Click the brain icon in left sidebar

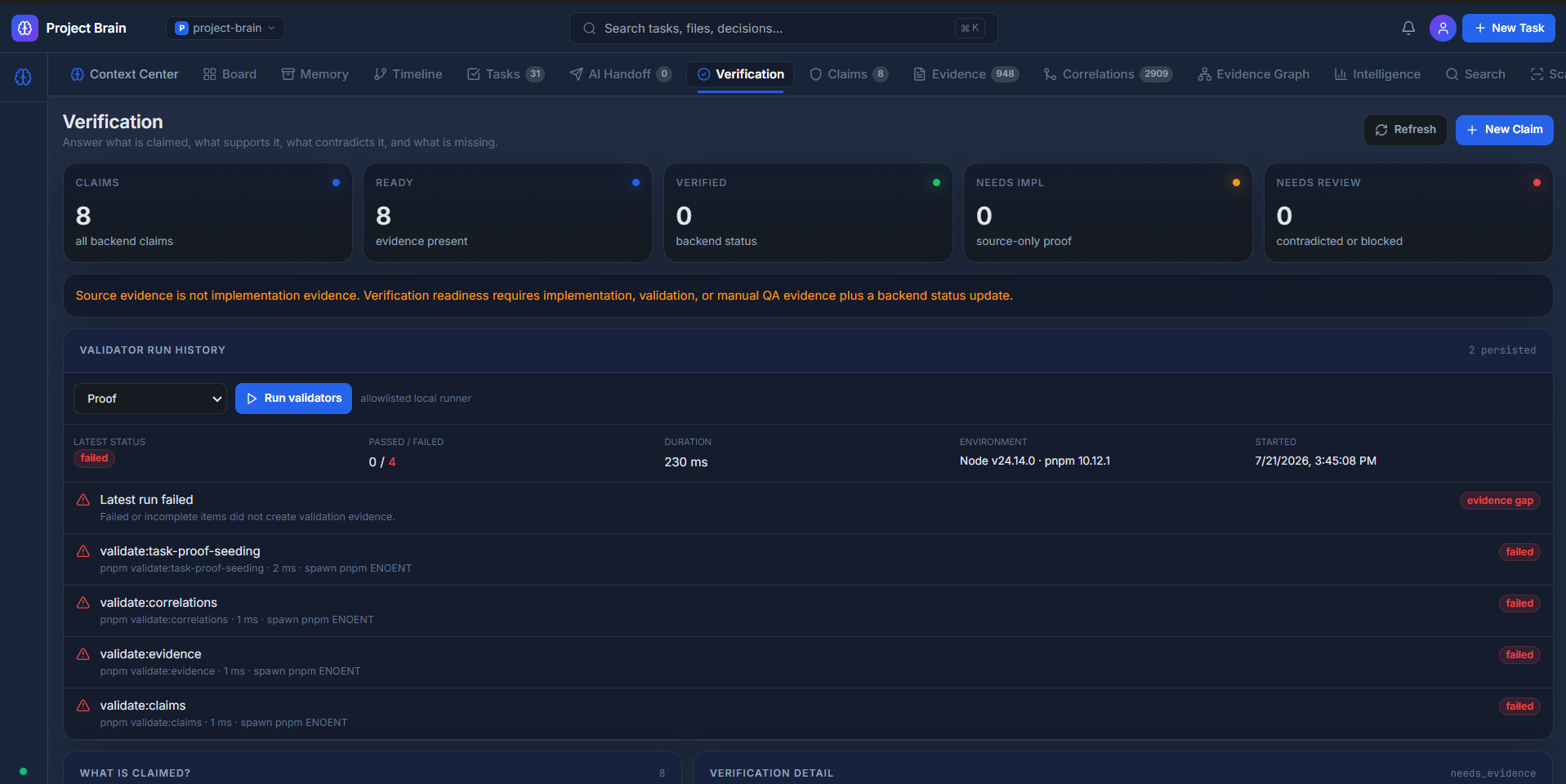click(x=23, y=77)
